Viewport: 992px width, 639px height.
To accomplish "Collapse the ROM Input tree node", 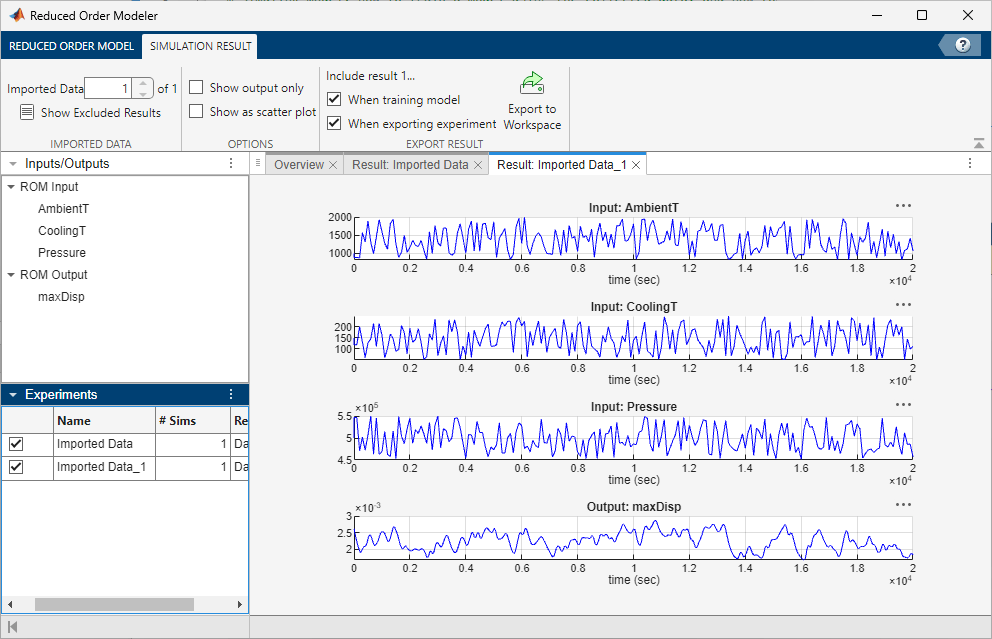I will tap(11, 186).
